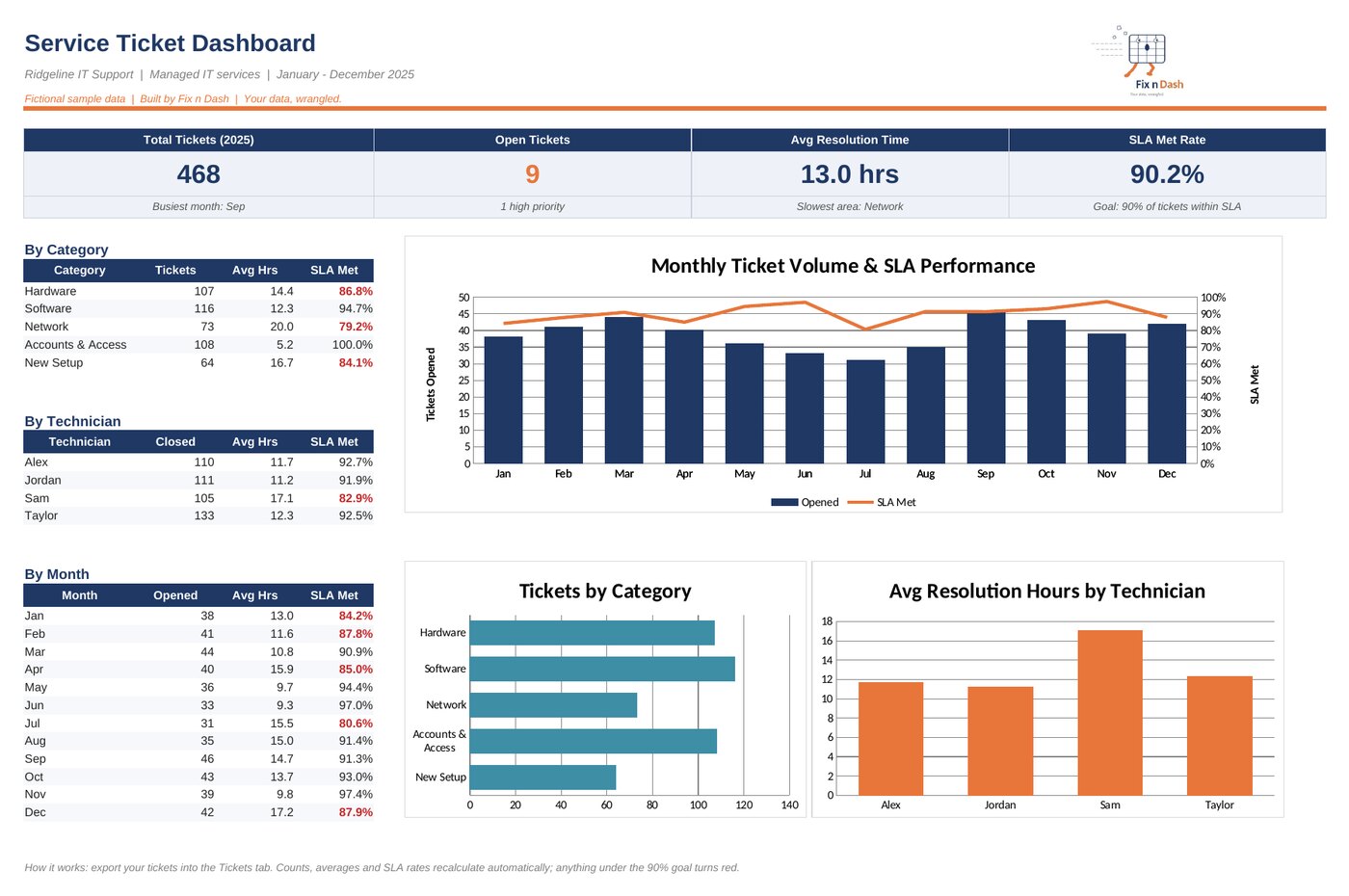Select New Setup SLA Met 84.1%

355,363
